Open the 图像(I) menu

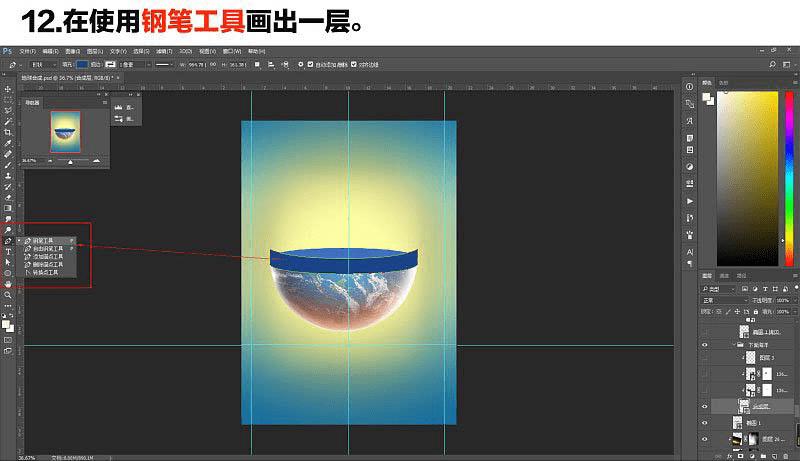tap(72, 51)
